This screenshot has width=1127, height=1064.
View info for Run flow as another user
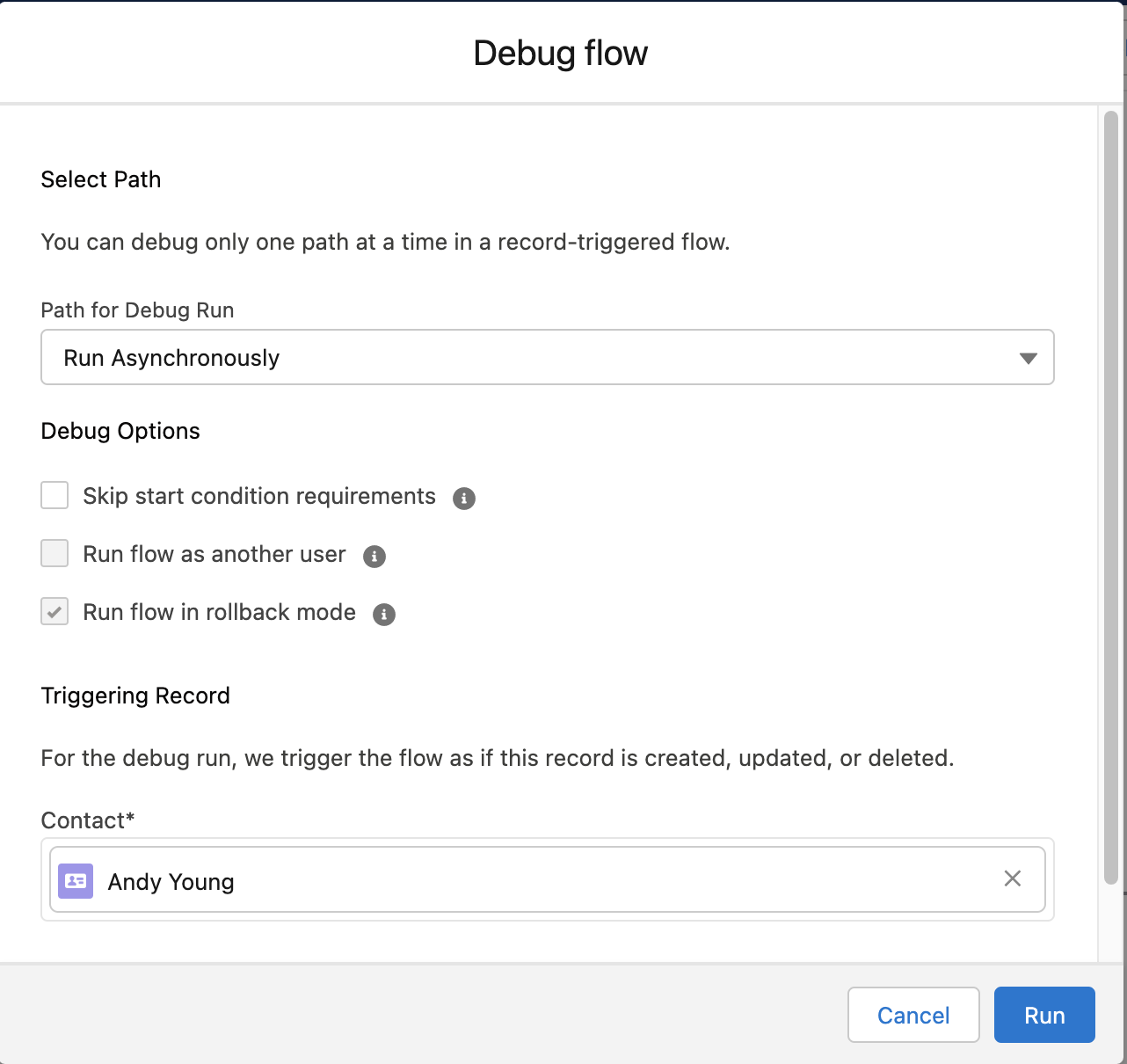(x=374, y=556)
